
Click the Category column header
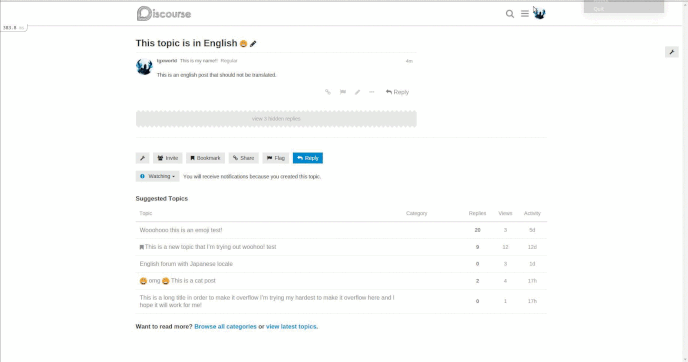click(x=416, y=213)
